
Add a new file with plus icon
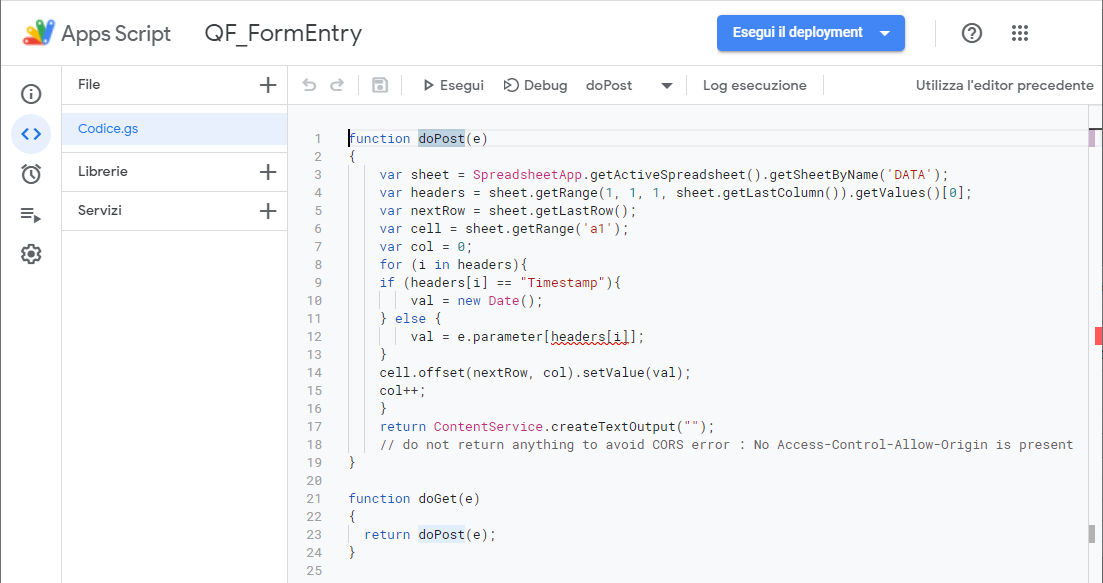(267, 85)
